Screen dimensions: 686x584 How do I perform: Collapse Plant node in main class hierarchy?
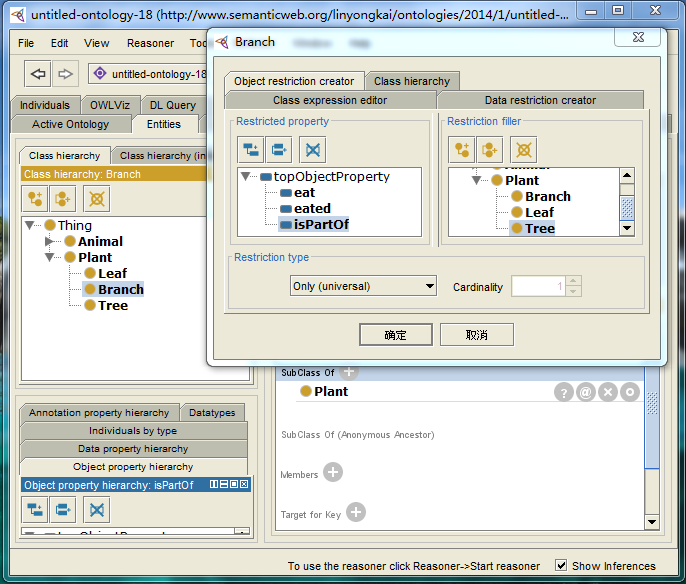[x=49, y=257]
